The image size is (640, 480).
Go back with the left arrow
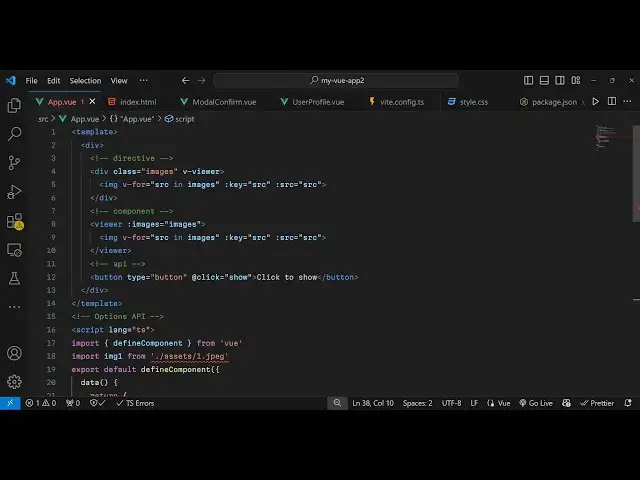[185, 80]
